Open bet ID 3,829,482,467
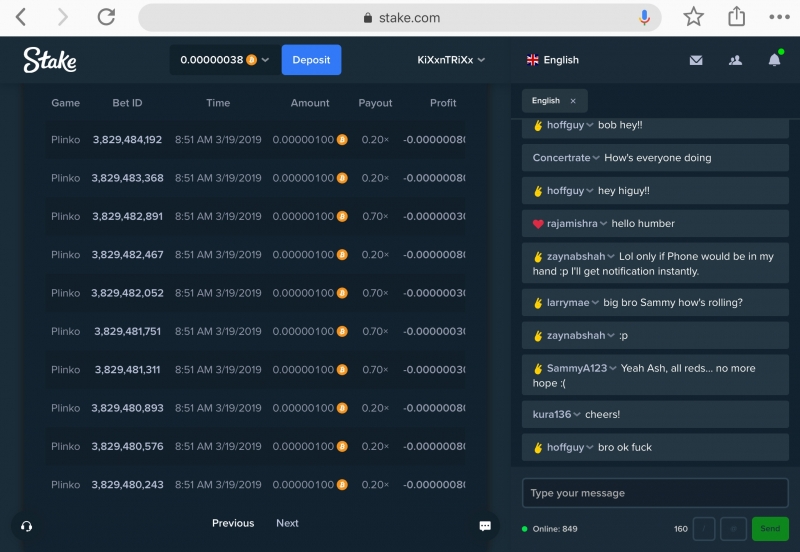Image resolution: width=800 pixels, height=552 pixels. pyautogui.click(x=127, y=254)
